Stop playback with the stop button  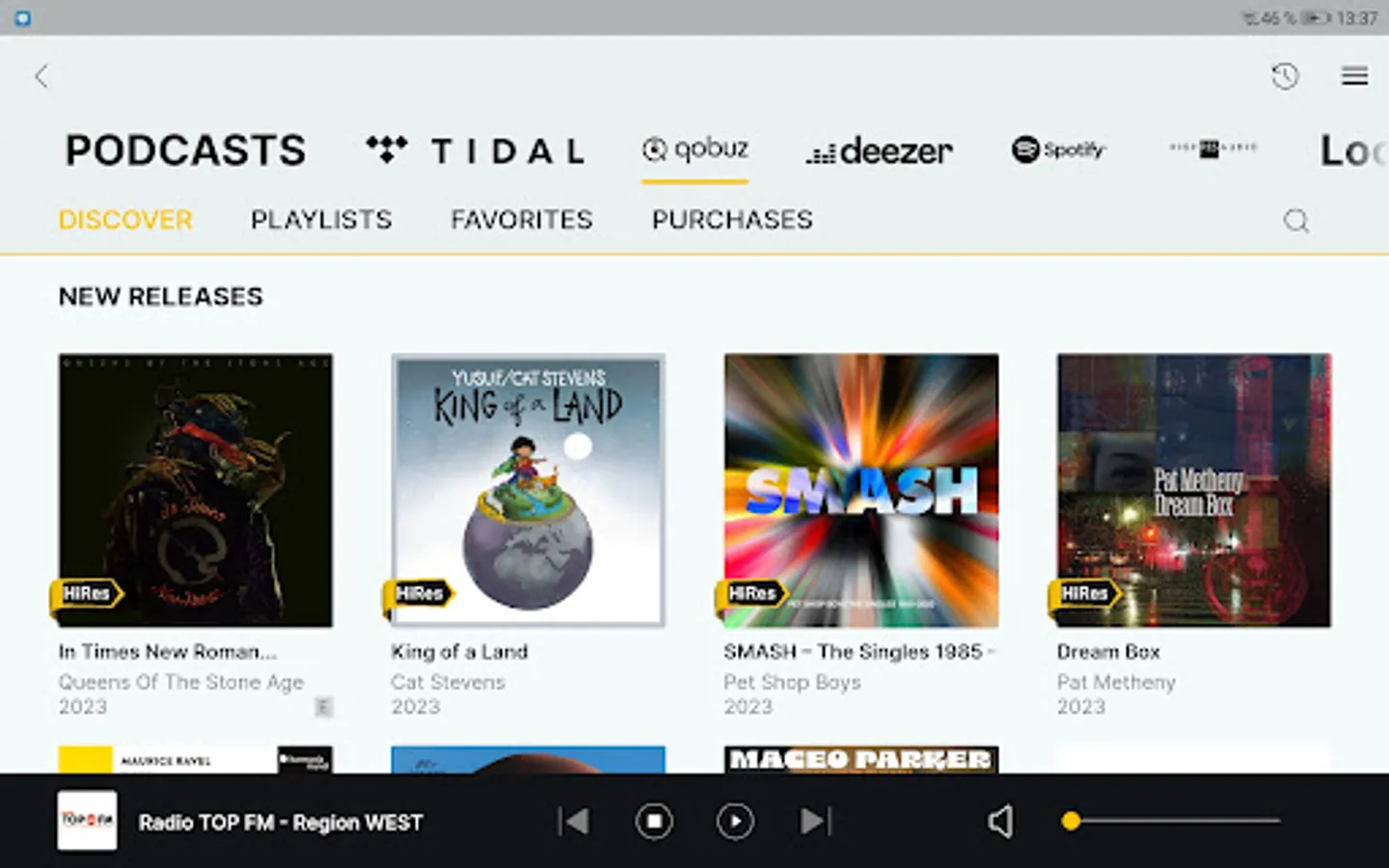click(654, 822)
